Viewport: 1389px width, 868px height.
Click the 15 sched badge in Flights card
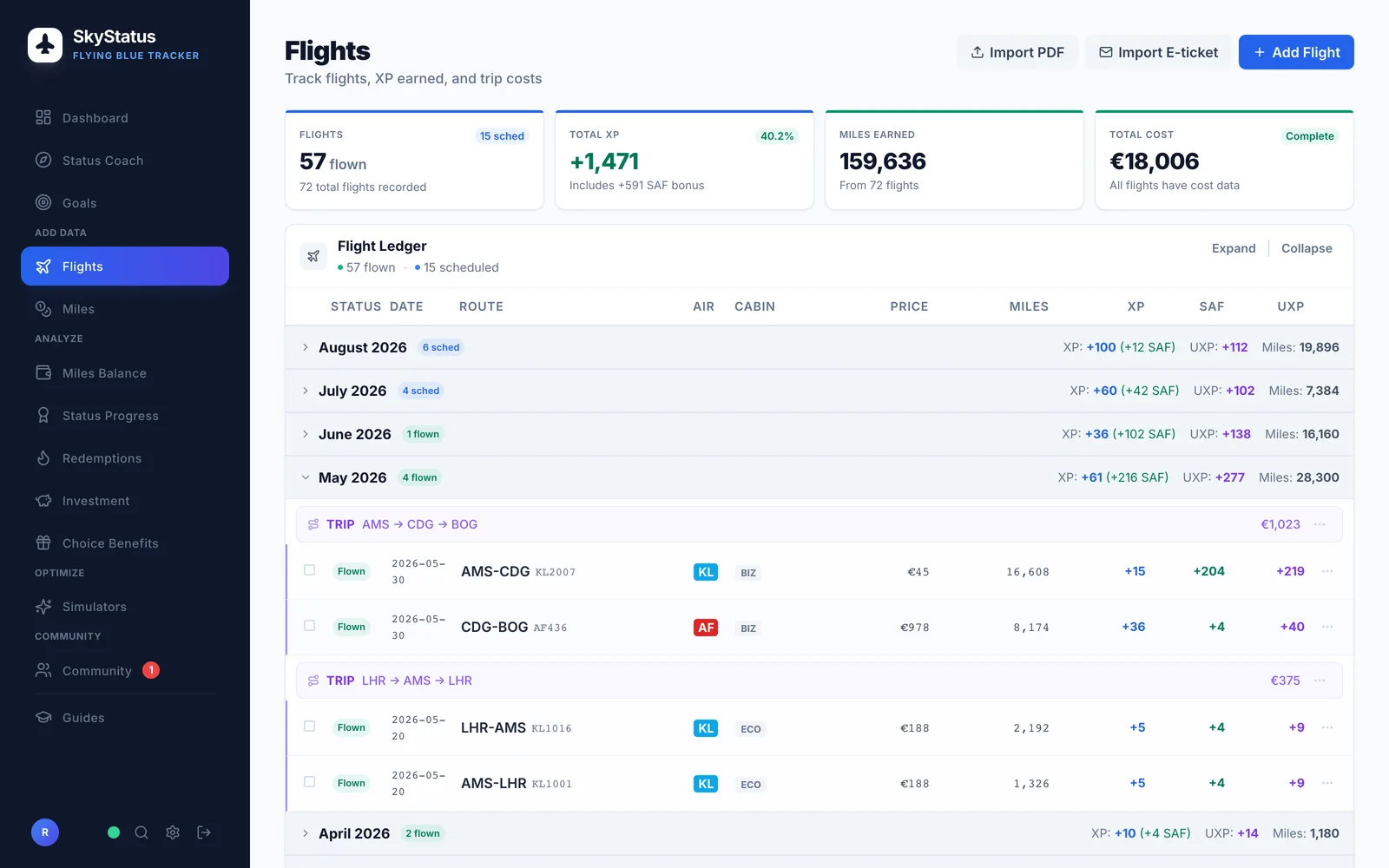(502, 136)
